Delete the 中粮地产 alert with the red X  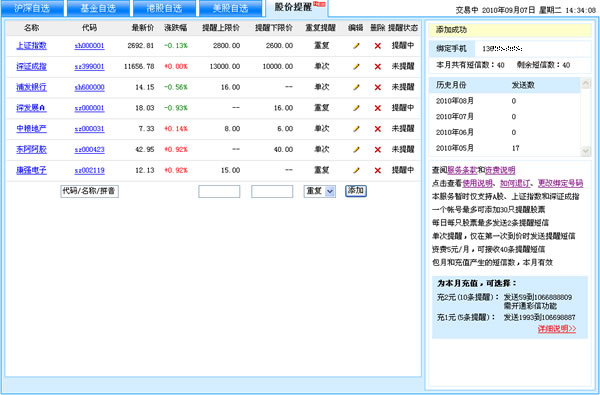378,129
